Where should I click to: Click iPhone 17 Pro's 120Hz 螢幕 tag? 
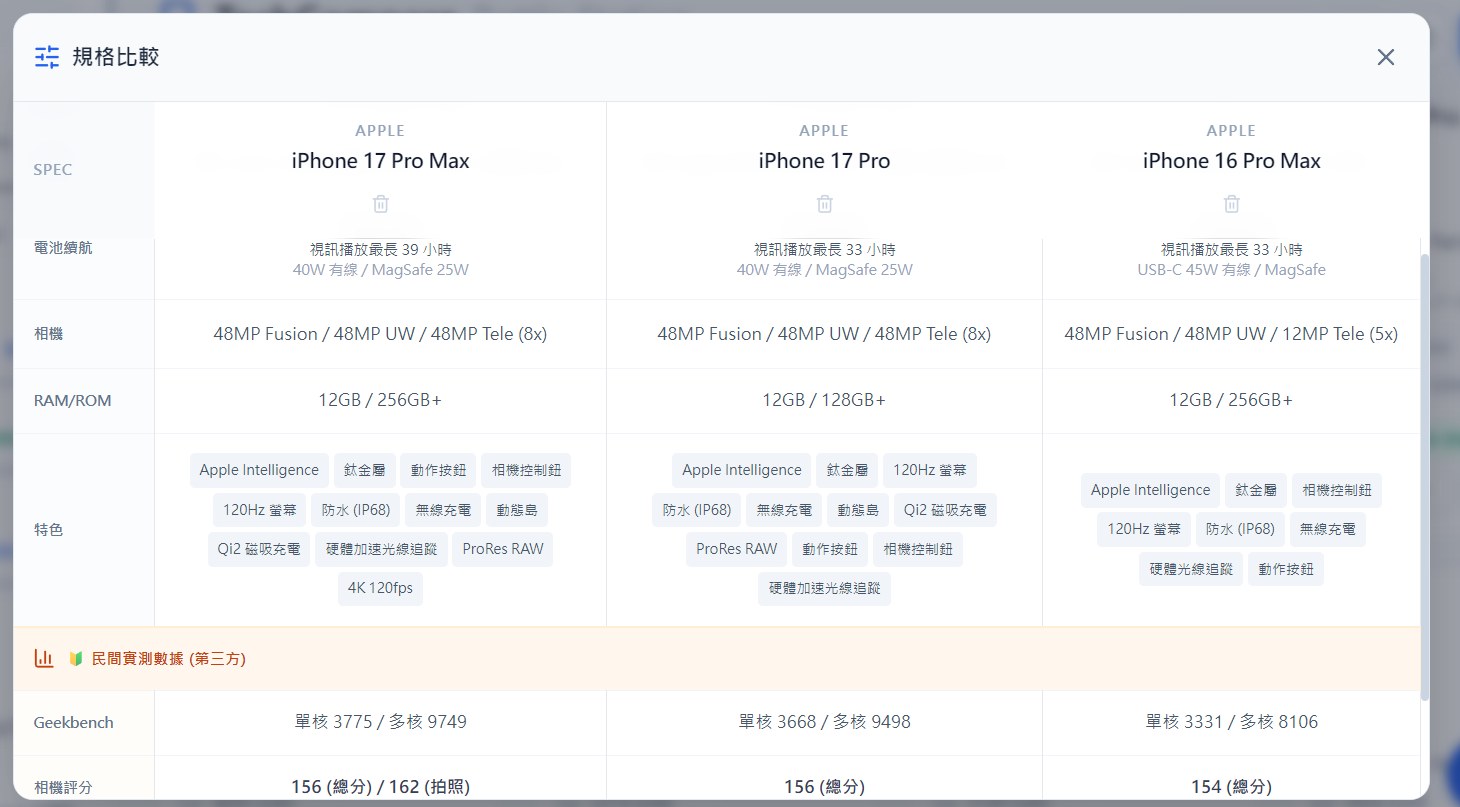pyautogui.click(x=930, y=470)
